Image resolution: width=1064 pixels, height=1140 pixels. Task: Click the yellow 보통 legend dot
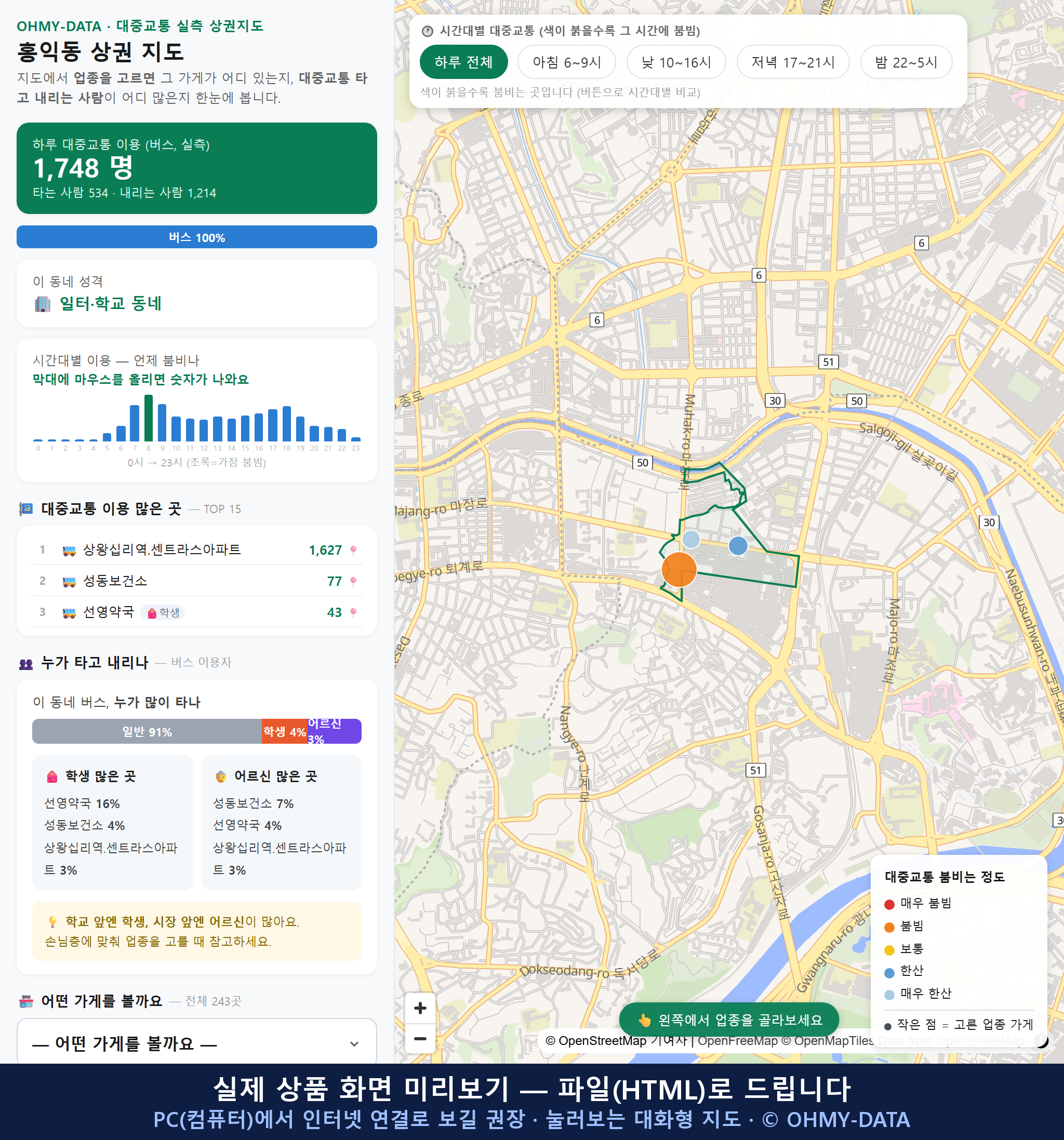[x=889, y=950]
